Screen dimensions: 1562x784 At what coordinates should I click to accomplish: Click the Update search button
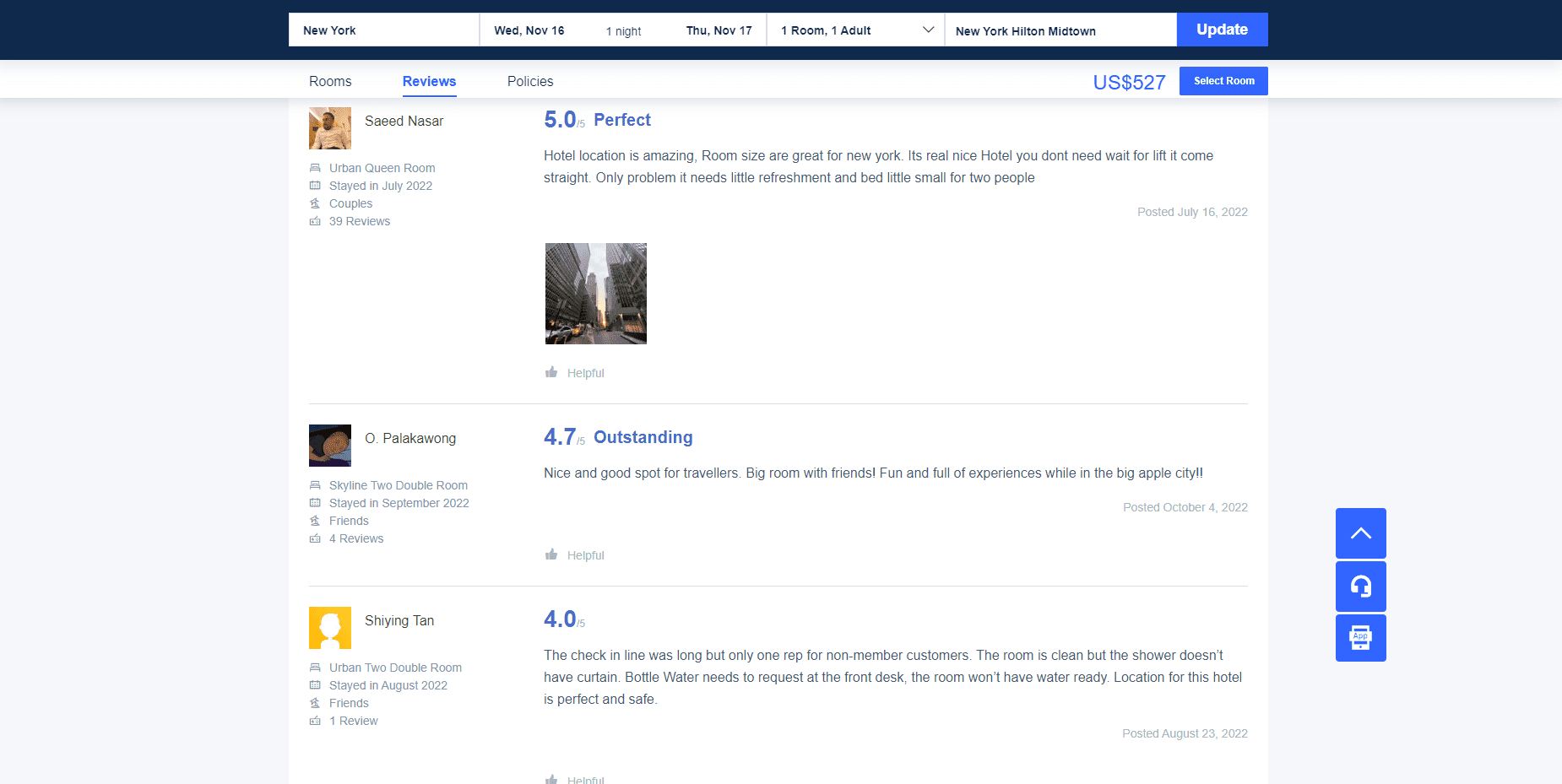[1222, 29]
